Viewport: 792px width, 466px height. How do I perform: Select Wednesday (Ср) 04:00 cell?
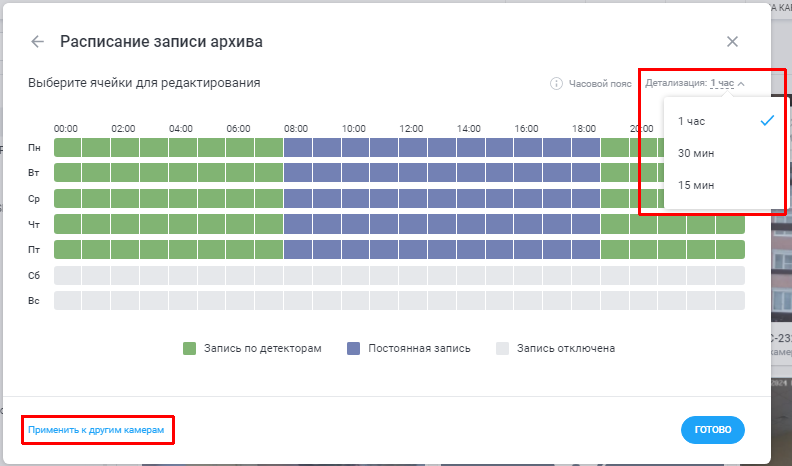pyautogui.click(x=182, y=198)
